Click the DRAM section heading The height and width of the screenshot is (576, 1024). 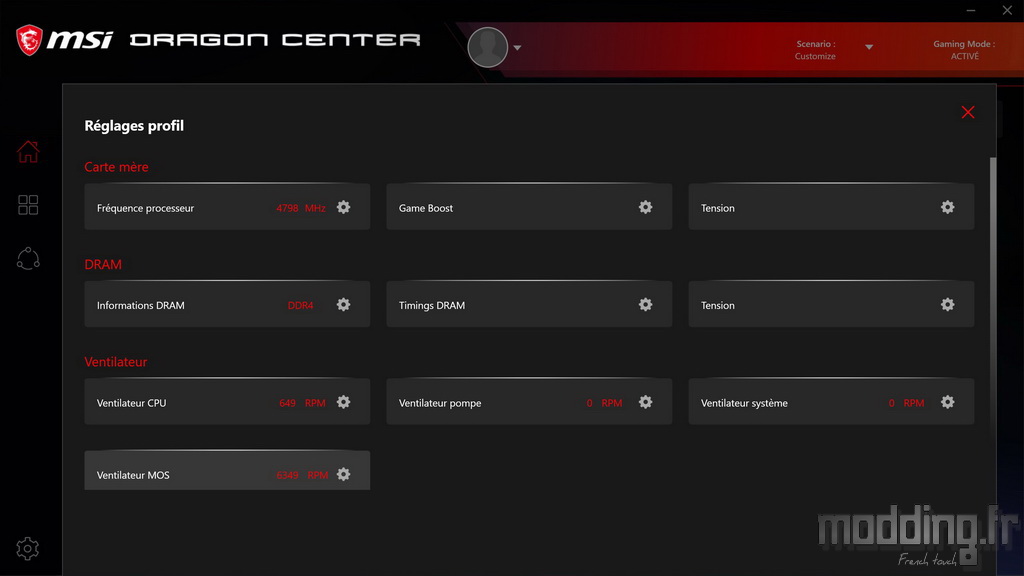pos(103,264)
